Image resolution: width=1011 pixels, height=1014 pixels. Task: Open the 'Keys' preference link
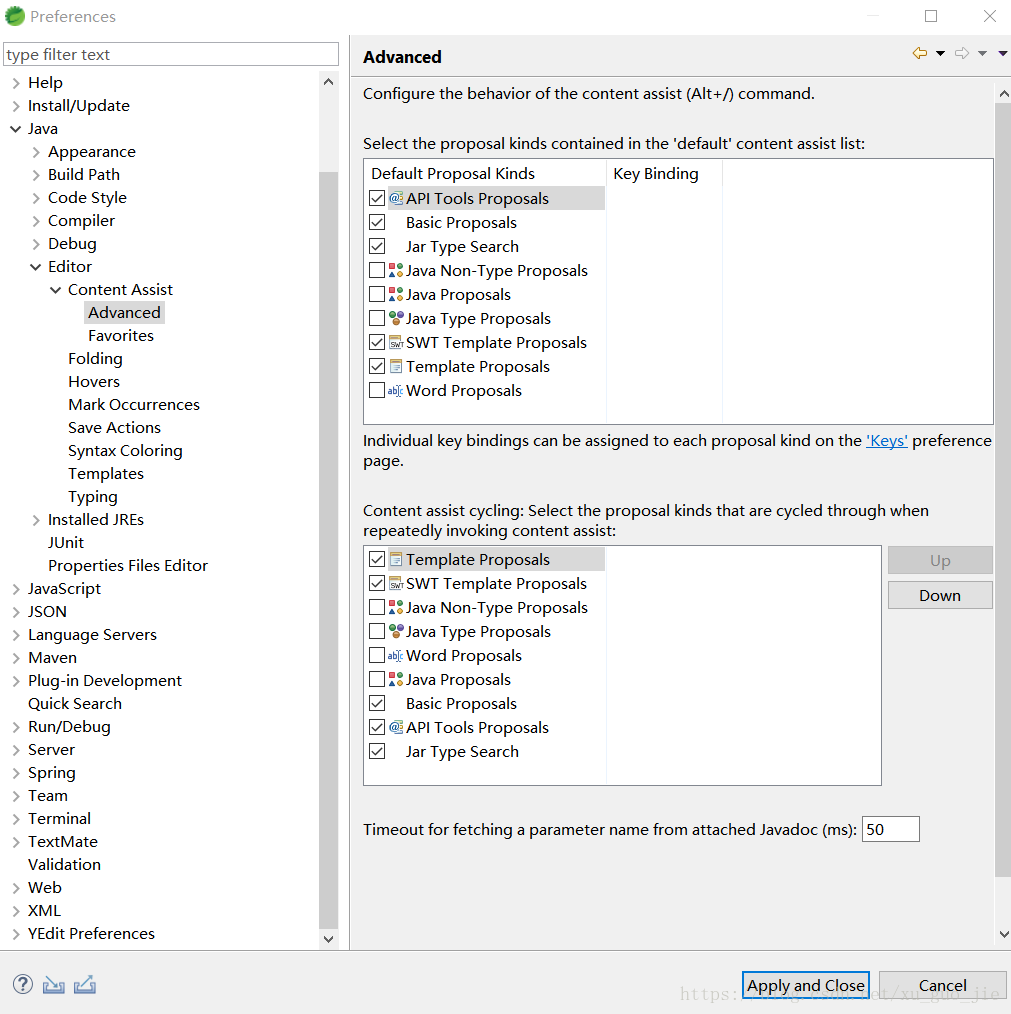click(x=886, y=440)
